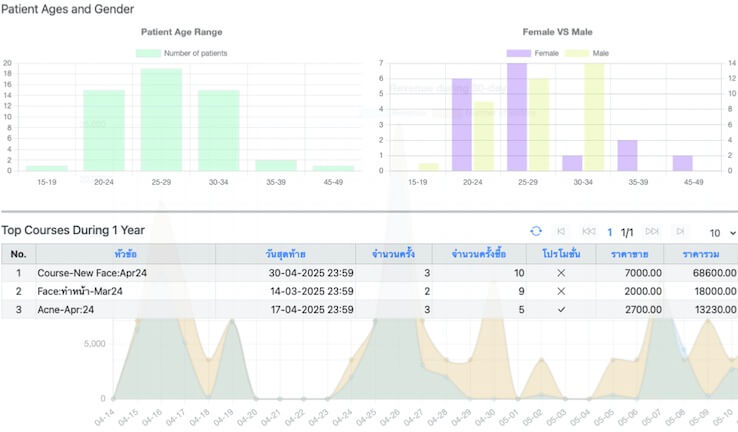Go to the last page of results
This screenshot has width=738, height=432.
[680, 232]
